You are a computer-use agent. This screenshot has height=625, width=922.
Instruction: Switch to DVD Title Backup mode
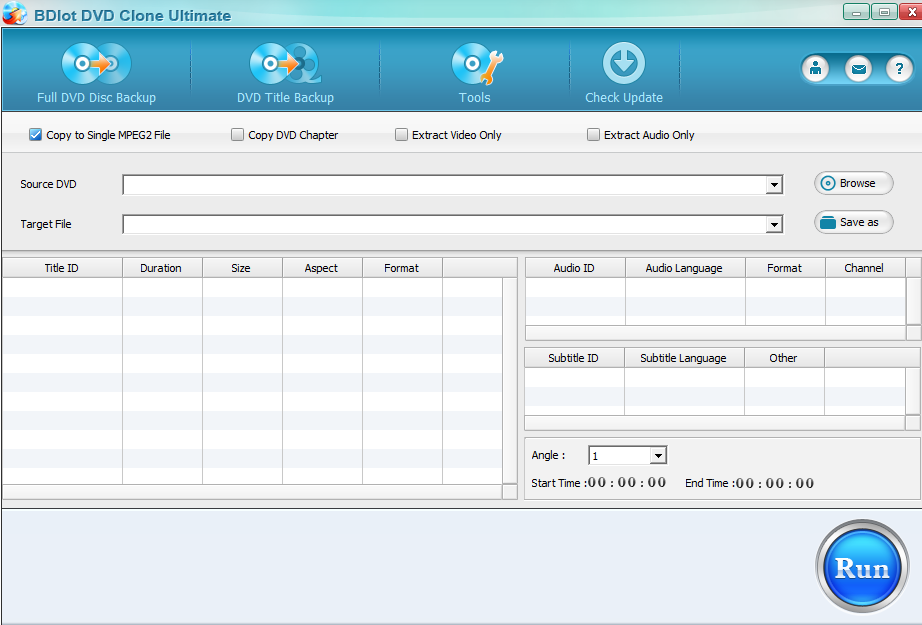tap(285, 73)
